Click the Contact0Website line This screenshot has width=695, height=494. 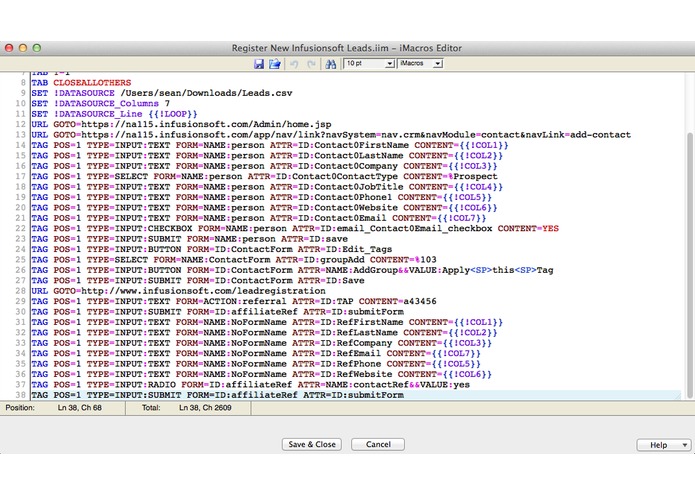click(264, 208)
